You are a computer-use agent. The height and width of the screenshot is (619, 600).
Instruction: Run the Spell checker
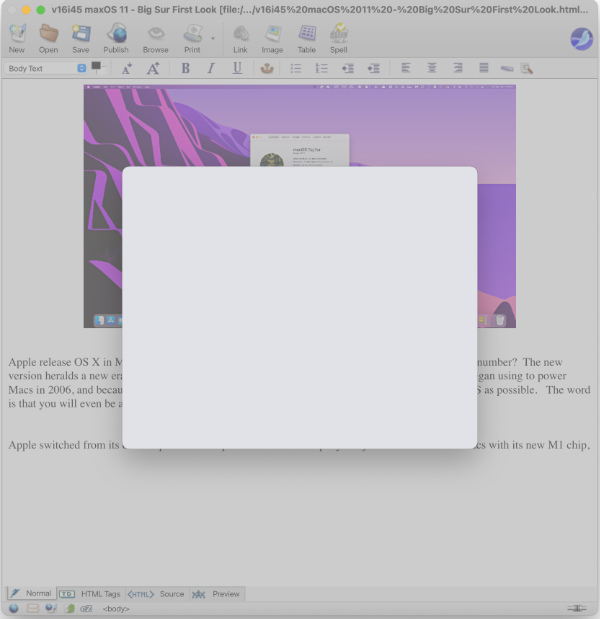coord(339,36)
